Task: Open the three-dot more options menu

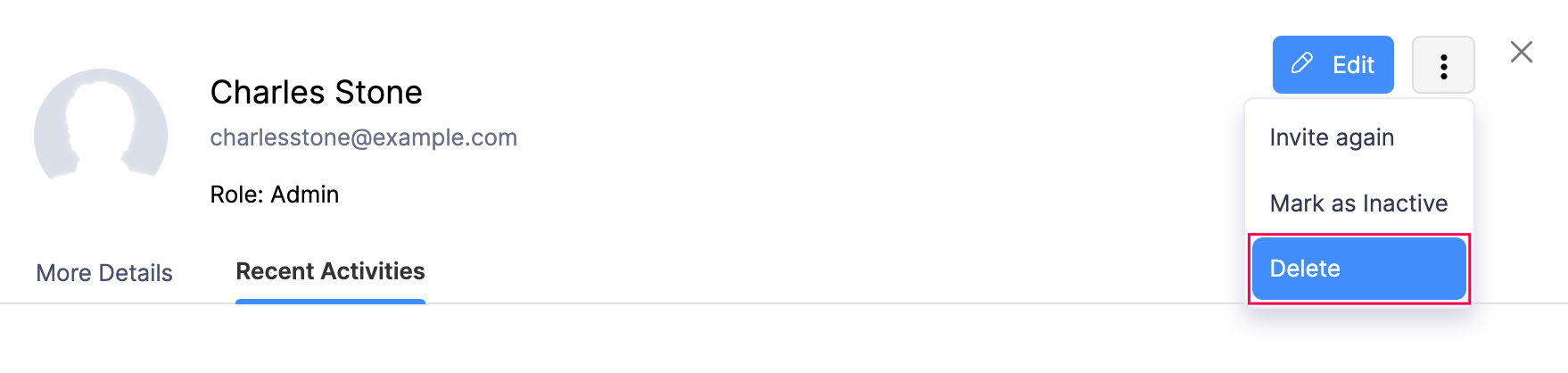Action: click(1443, 65)
